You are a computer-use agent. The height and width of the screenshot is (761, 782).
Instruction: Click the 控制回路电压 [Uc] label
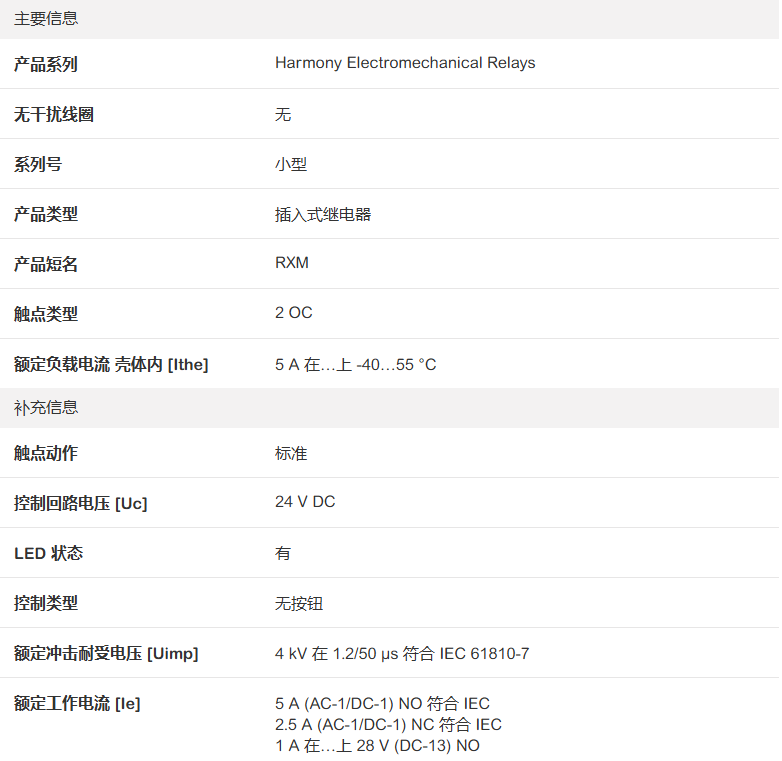point(80,503)
